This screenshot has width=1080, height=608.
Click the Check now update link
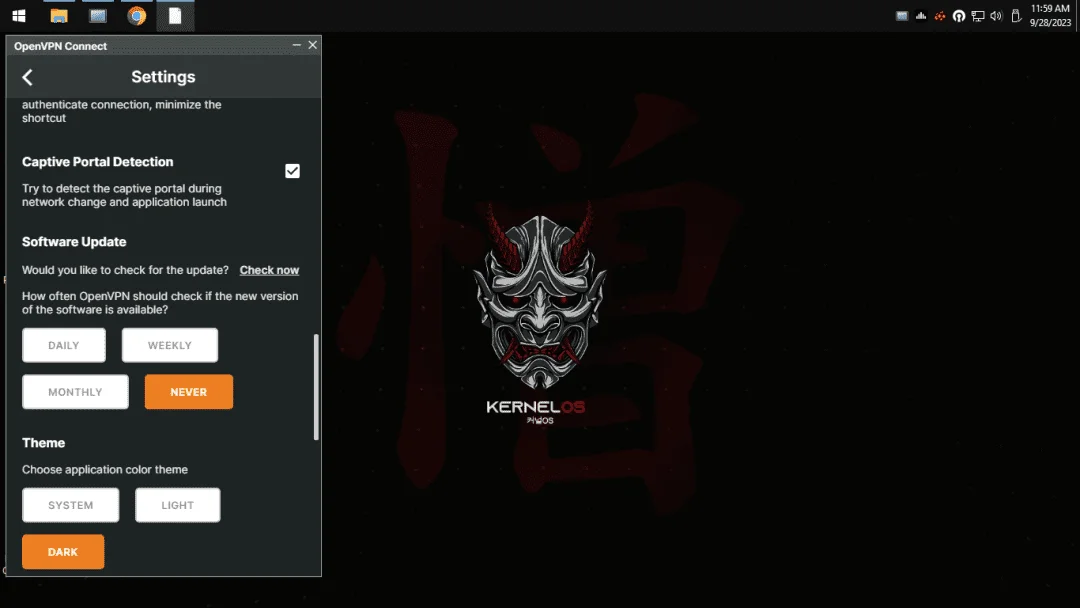tap(269, 270)
